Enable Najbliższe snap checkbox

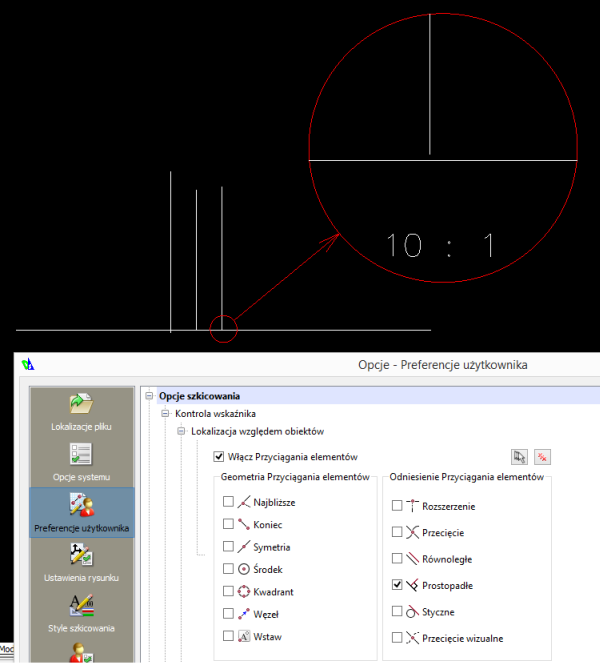[228, 502]
